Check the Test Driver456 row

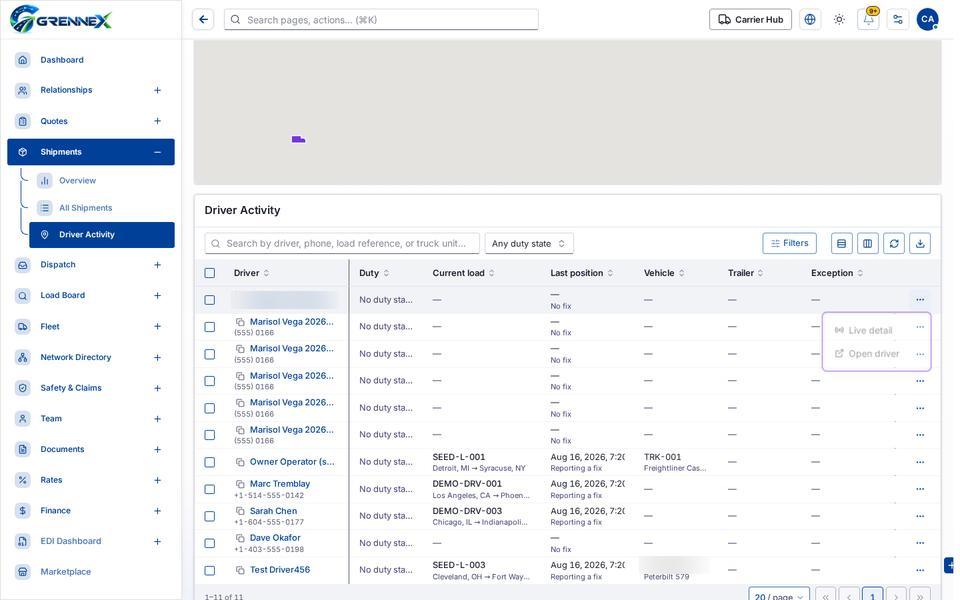[x=210, y=570]
